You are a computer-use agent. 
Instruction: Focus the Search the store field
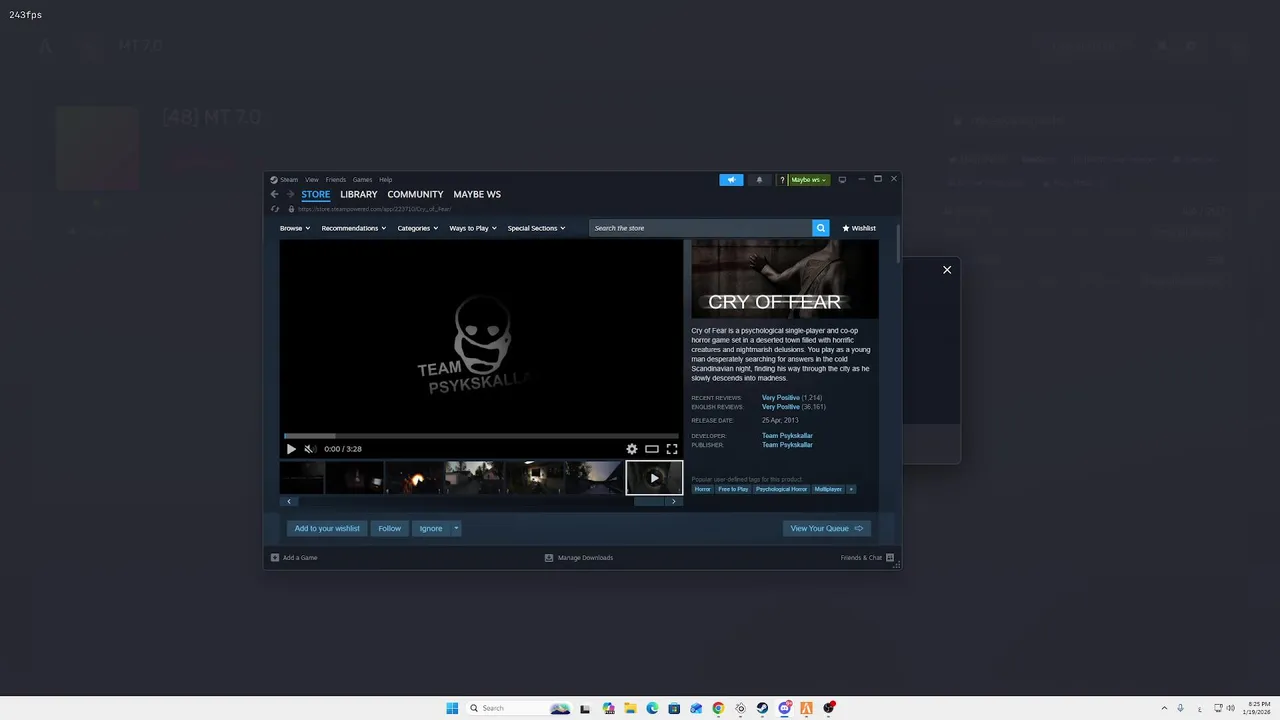click(x=701, y=228)
